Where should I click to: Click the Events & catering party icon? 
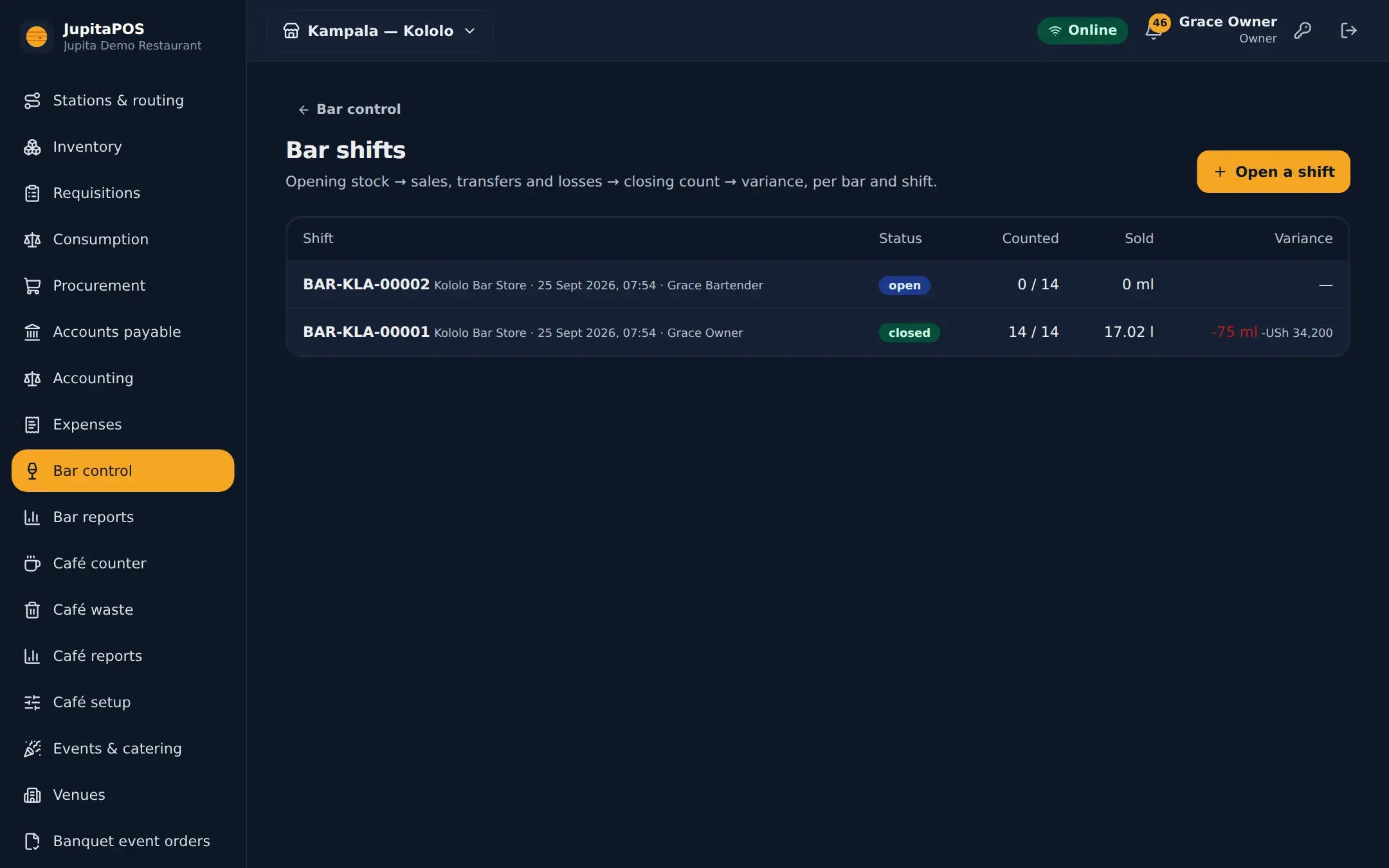tap(32, 748)
